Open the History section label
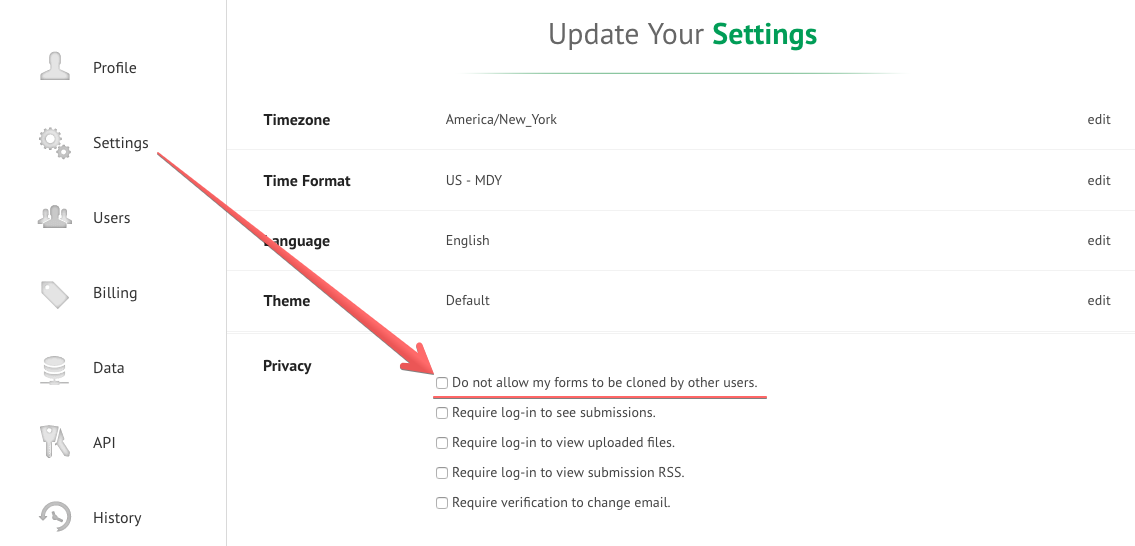This screenshot has height=546, width=1135. (x=117, y=518)
